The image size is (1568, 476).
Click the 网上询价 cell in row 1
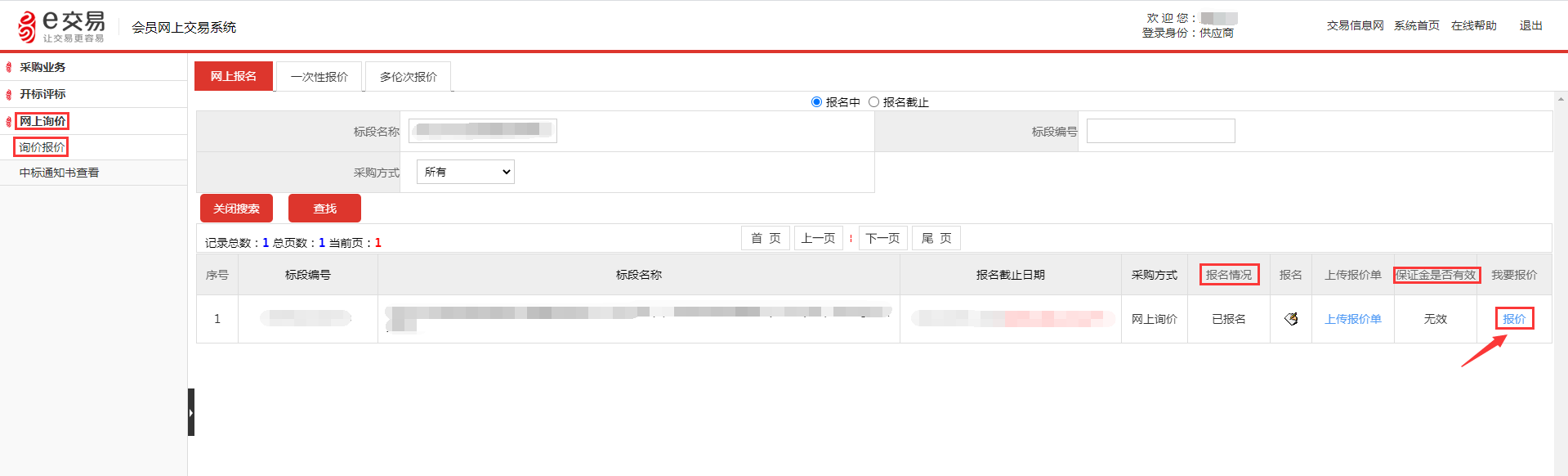coord(1155,319)
